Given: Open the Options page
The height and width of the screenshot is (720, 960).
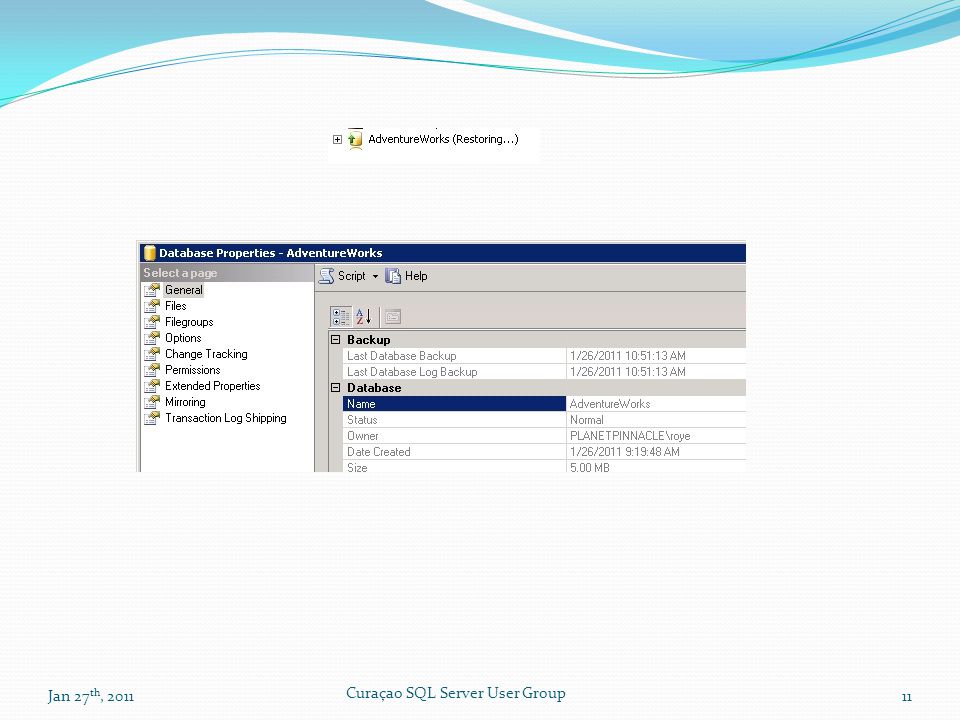Looking at the screenshot, I should tap(183, 338).
